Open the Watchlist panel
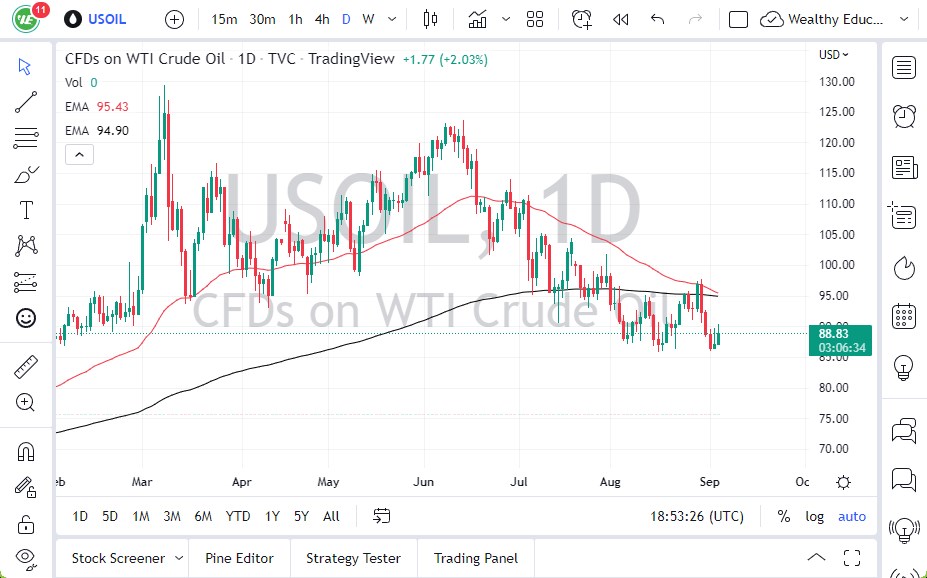This screenshot has height=578, width=927. coord(903,68)
